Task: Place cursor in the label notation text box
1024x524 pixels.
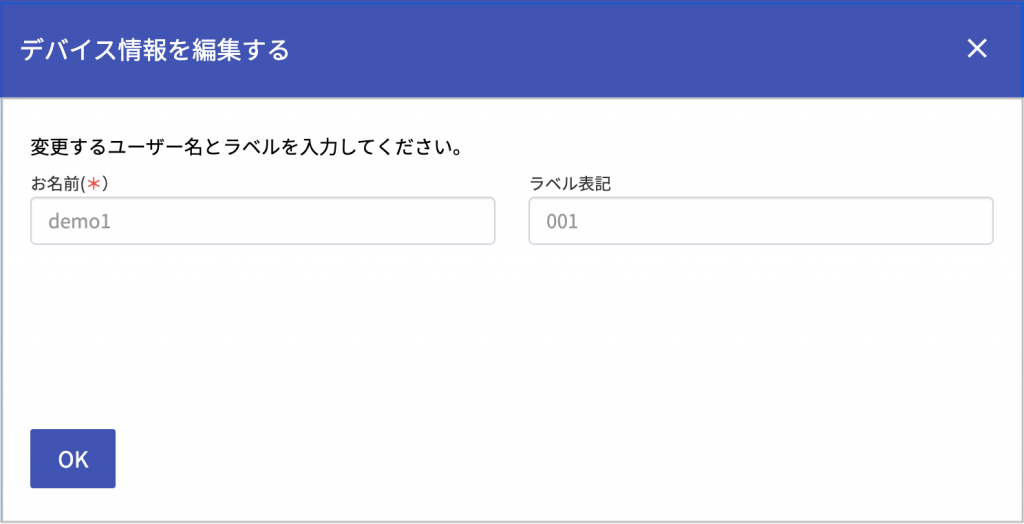Action: pyautogui.click(x=761, y=221)
